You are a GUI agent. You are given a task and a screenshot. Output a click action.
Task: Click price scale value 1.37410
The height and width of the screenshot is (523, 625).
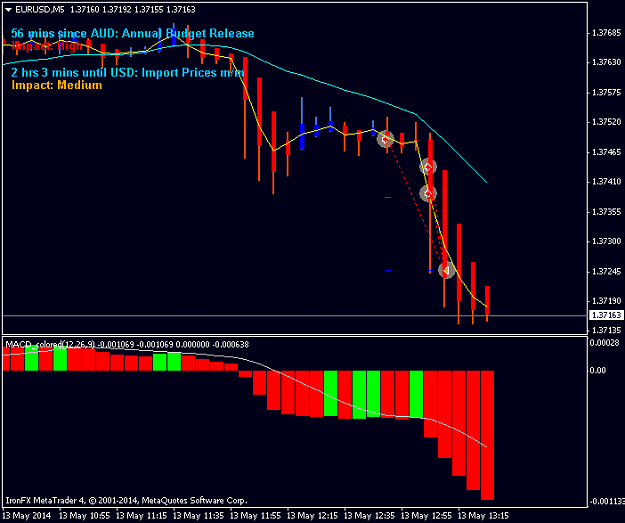(607, 182)
